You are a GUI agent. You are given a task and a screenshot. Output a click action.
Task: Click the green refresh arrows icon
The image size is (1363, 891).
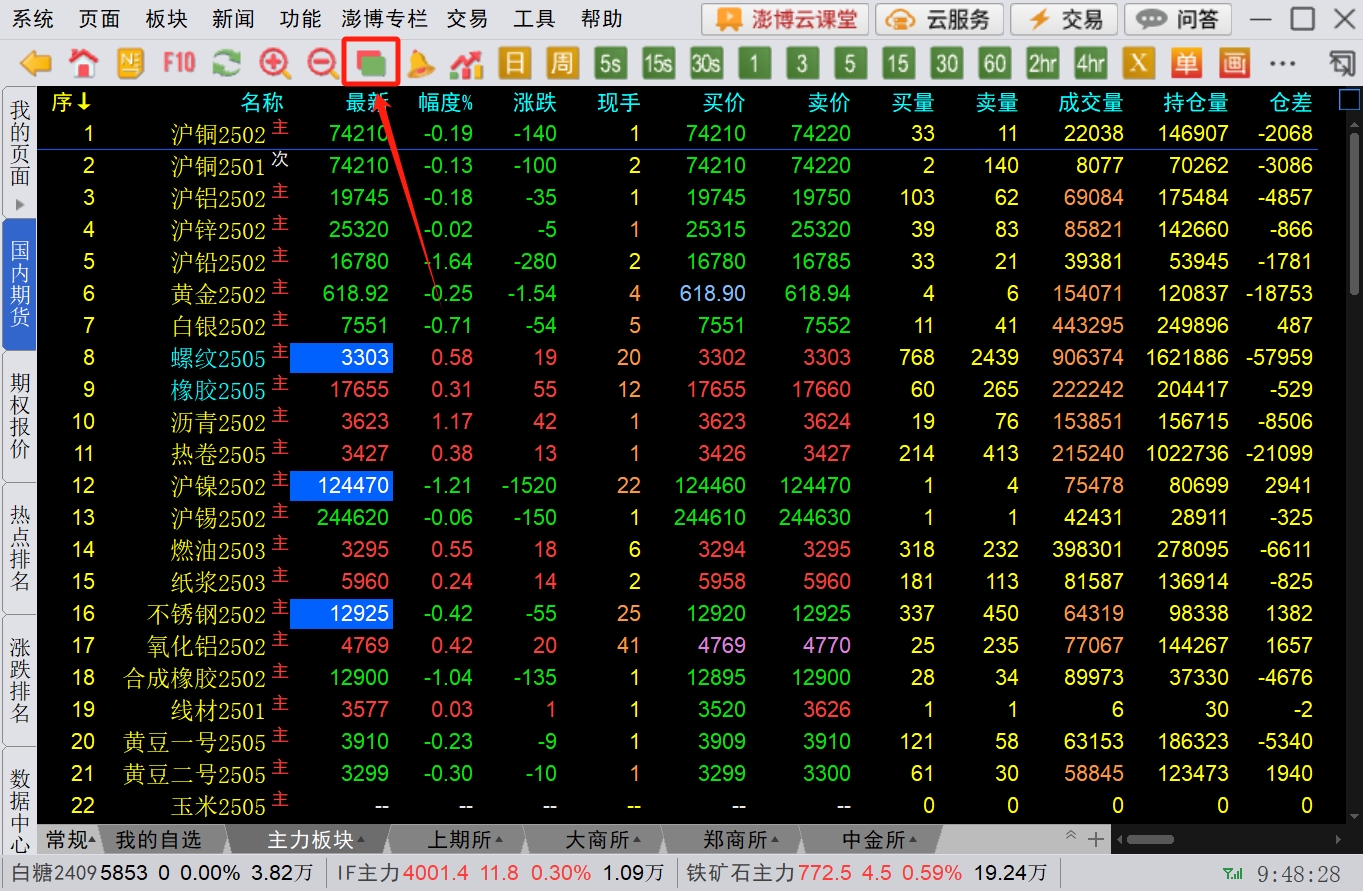pos(227,64)
